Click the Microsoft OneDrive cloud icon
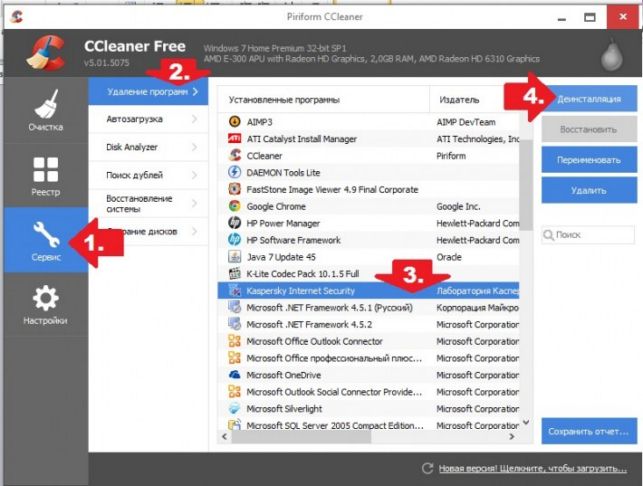Screen dimensions: 643x486 (x=235, y=374)
